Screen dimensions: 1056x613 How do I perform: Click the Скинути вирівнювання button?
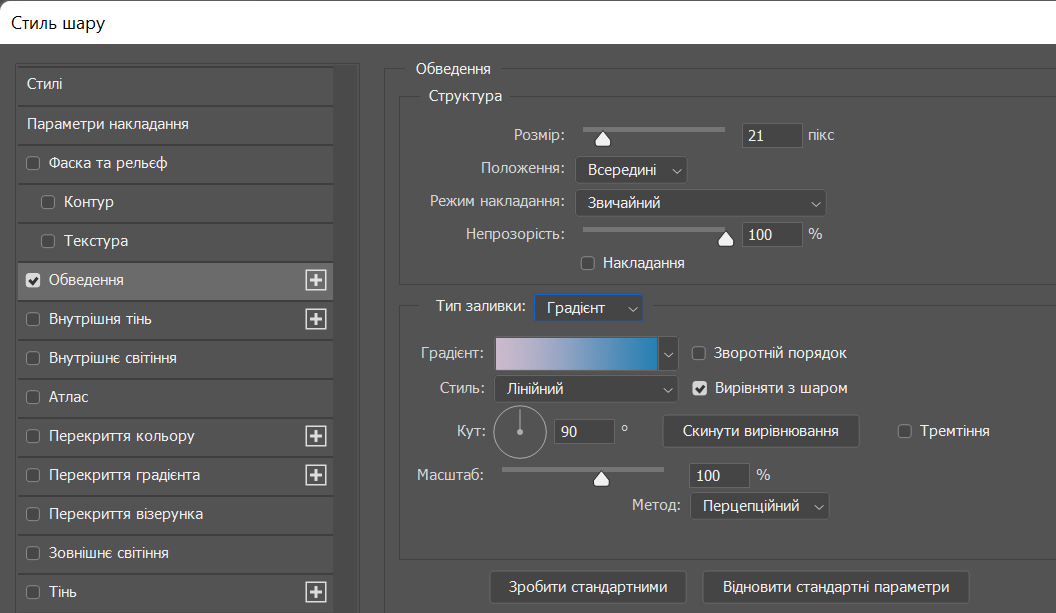pyautogui.click(x=760, y=431)
